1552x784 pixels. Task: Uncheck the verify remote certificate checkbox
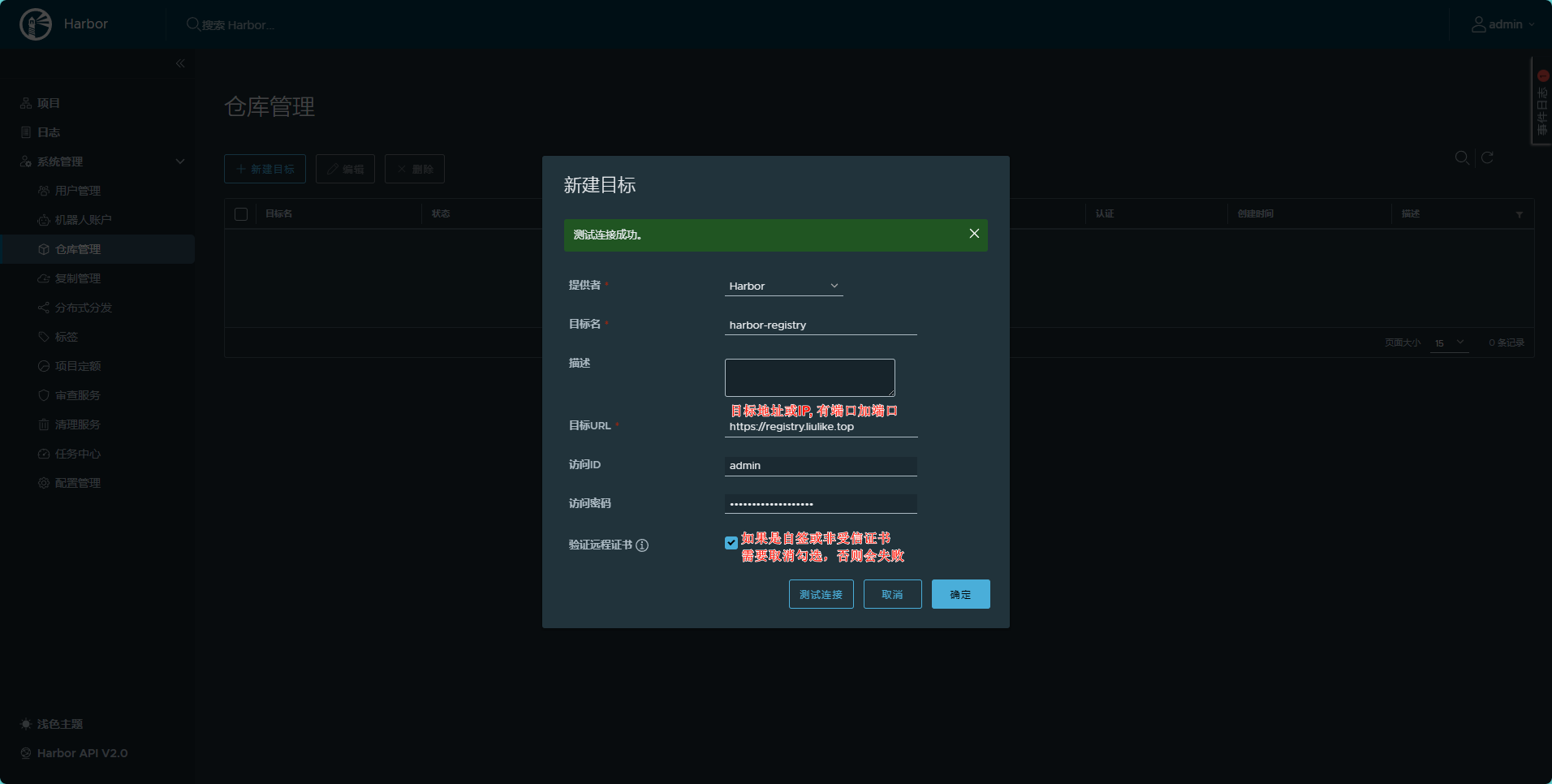click(731, 543)
